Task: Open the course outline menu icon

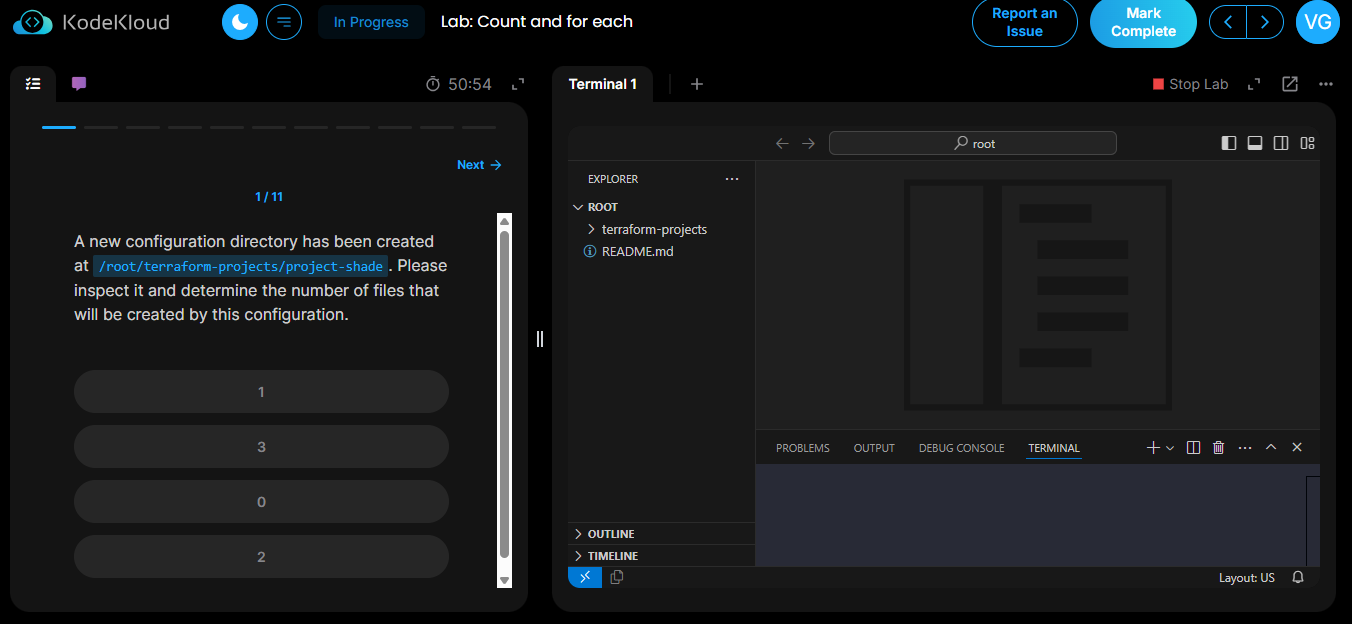Action: point(284,22)
